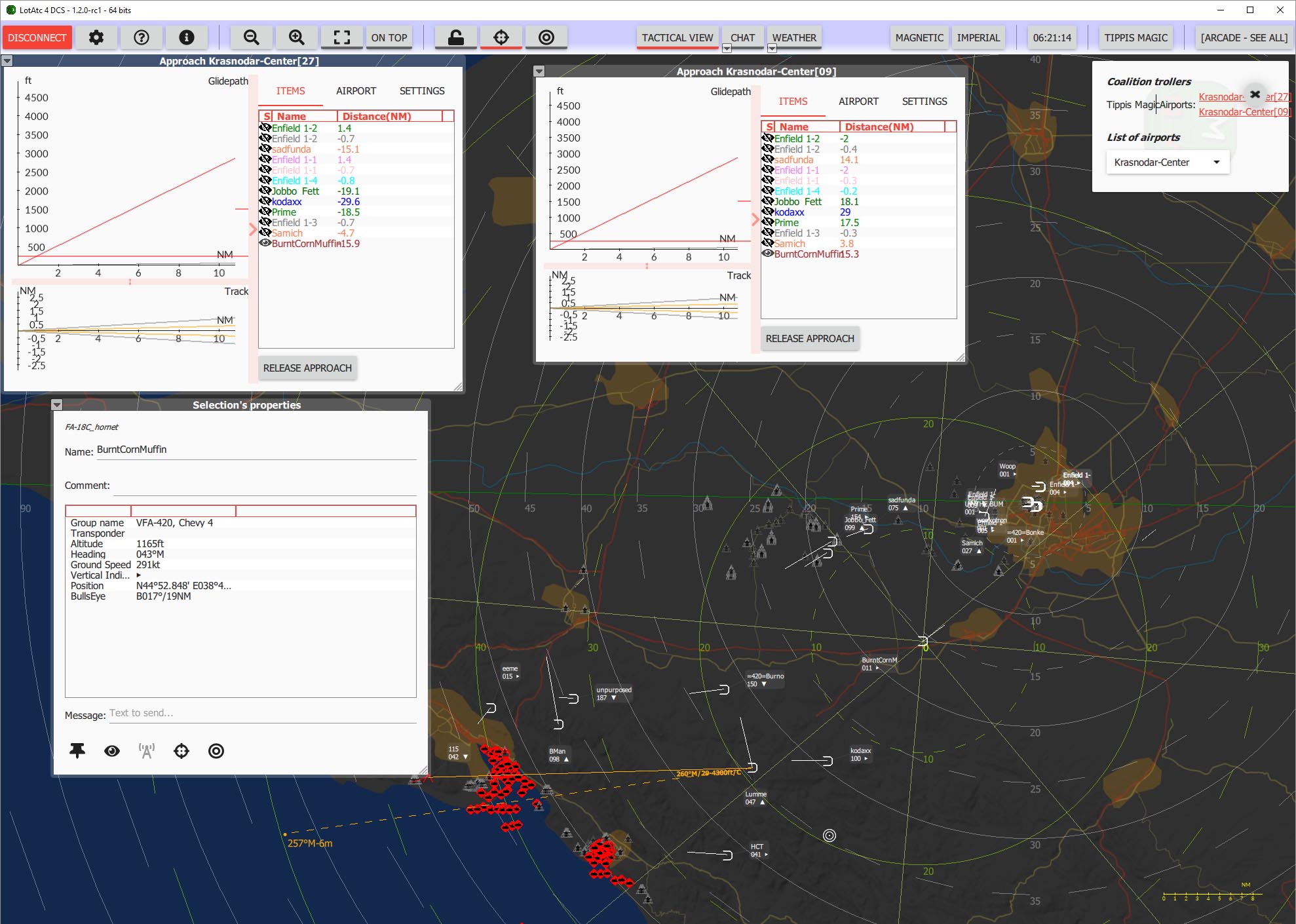The height and width of the screenshot is (924, 1296).
Task: Click the DISCONNECT button
Action: [x=37, y=37]
